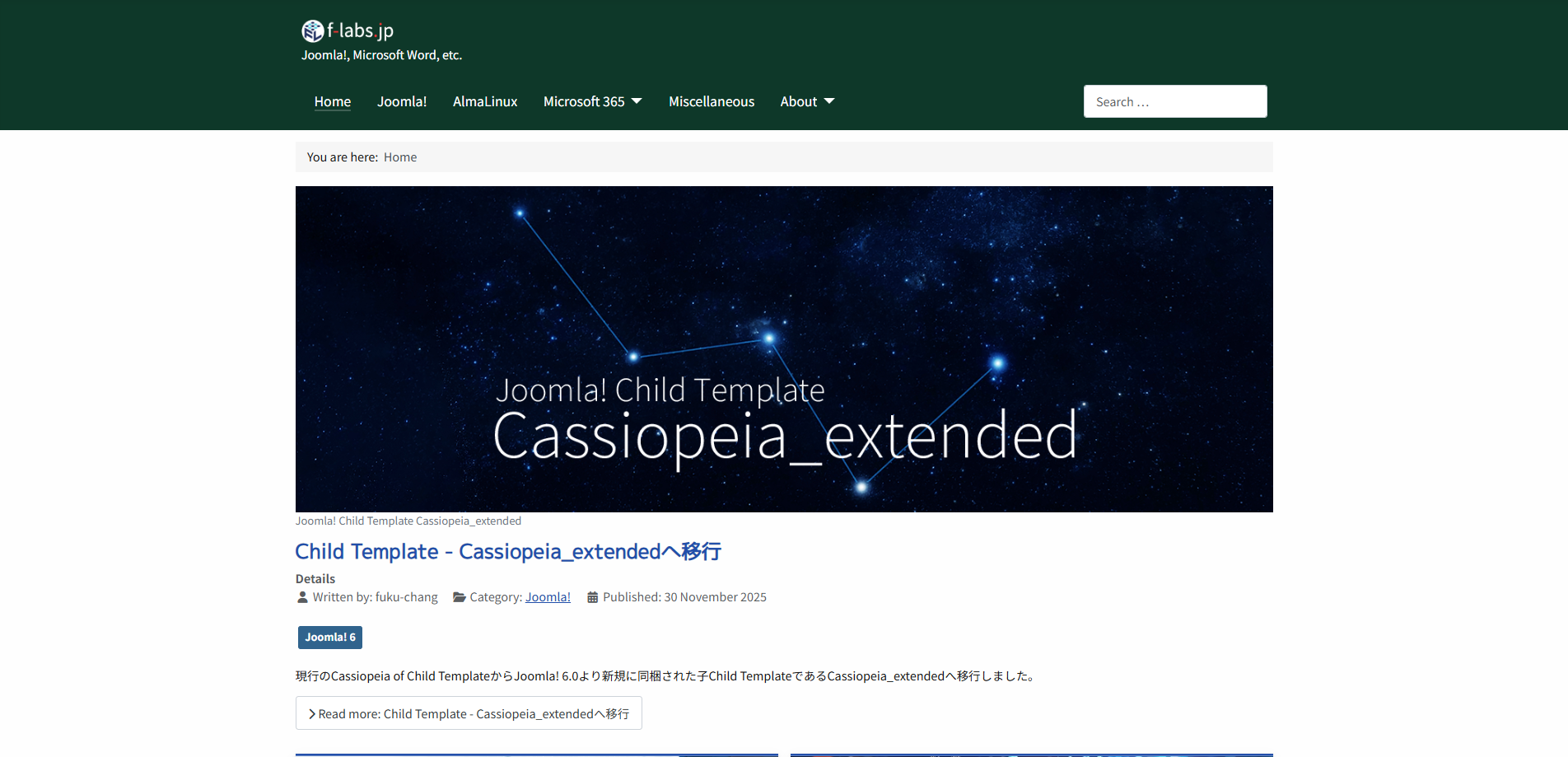Image resolution: width=1568 pixels, height=757 pixels.
Task: Expand the About menu dropdown arrow
Action: point(829,101)
